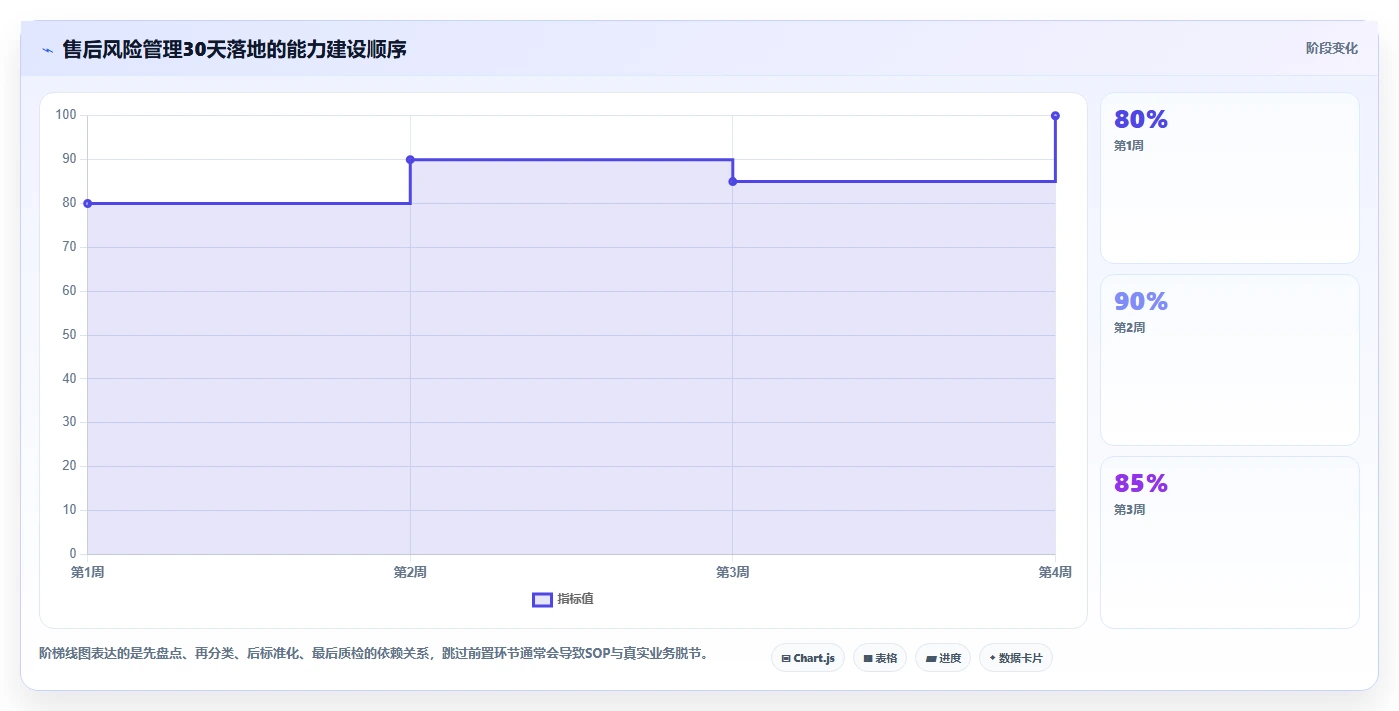Open the 80% 第1周 card
The image size is (1399, 711).
pos(1230,178)
